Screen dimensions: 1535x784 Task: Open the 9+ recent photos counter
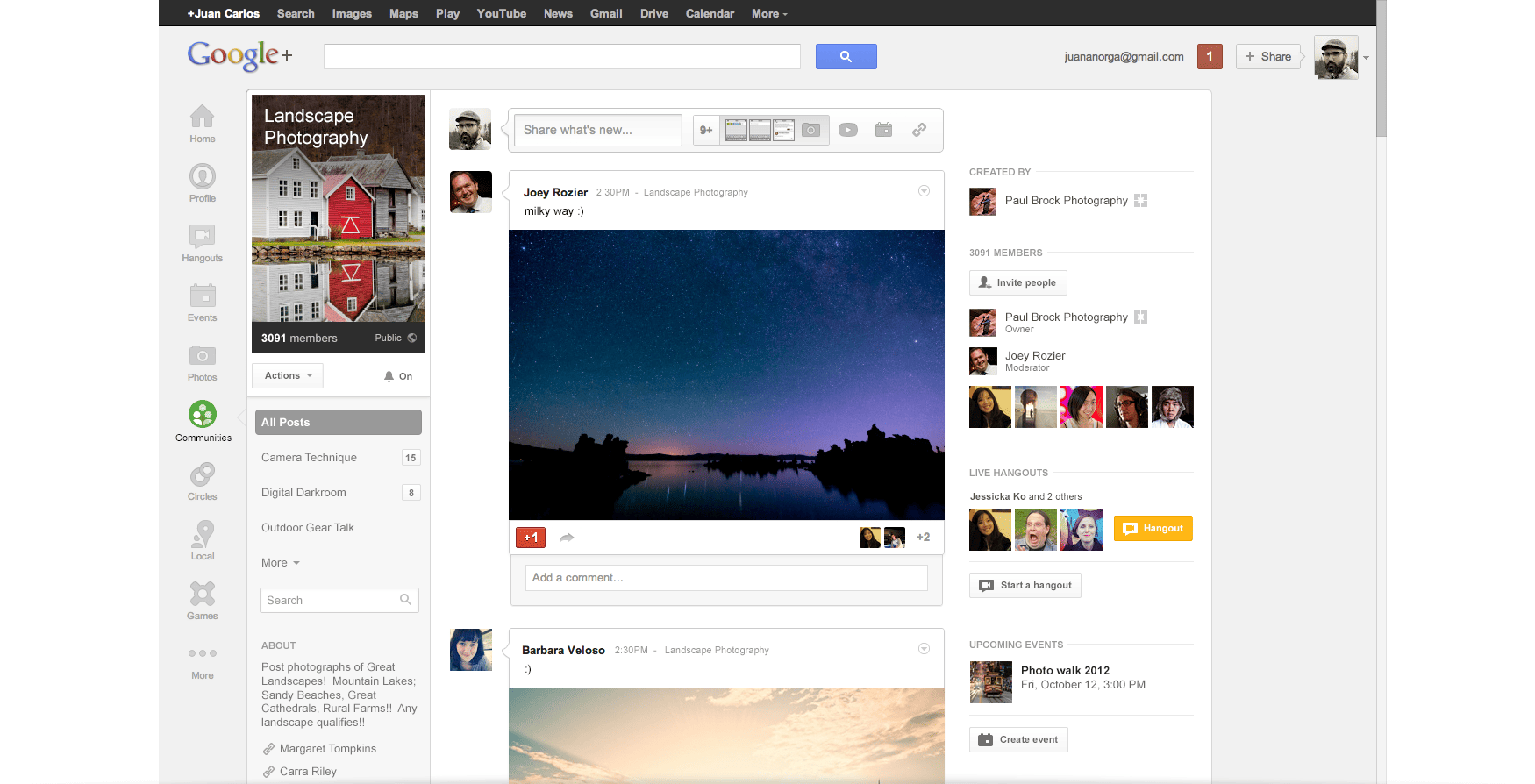point(706,130)
